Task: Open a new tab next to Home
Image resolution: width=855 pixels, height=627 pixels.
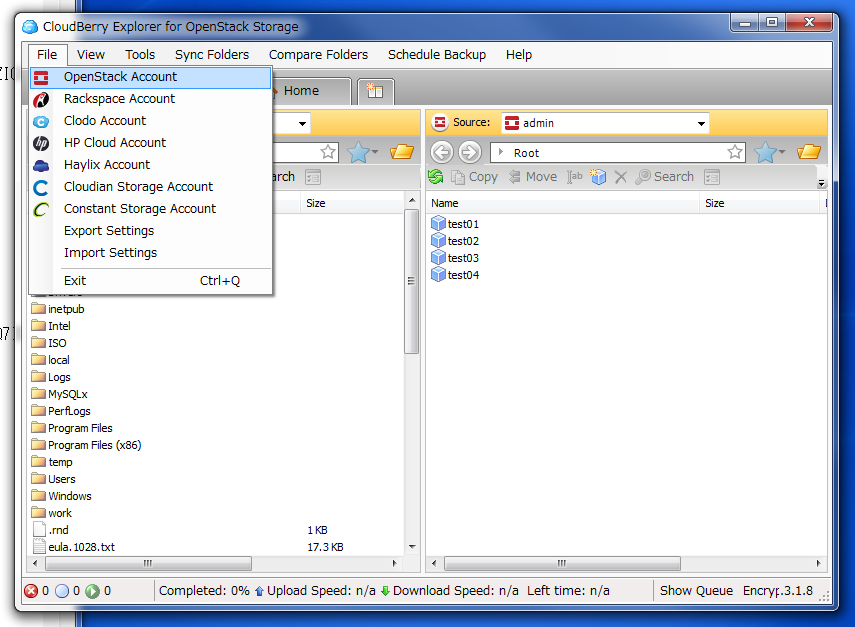Action: pyautogui.click(x=375, y=90)
